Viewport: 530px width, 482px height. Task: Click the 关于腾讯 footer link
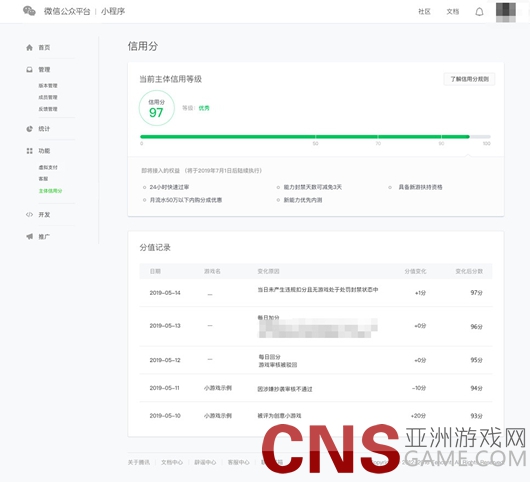pos(139,462)
